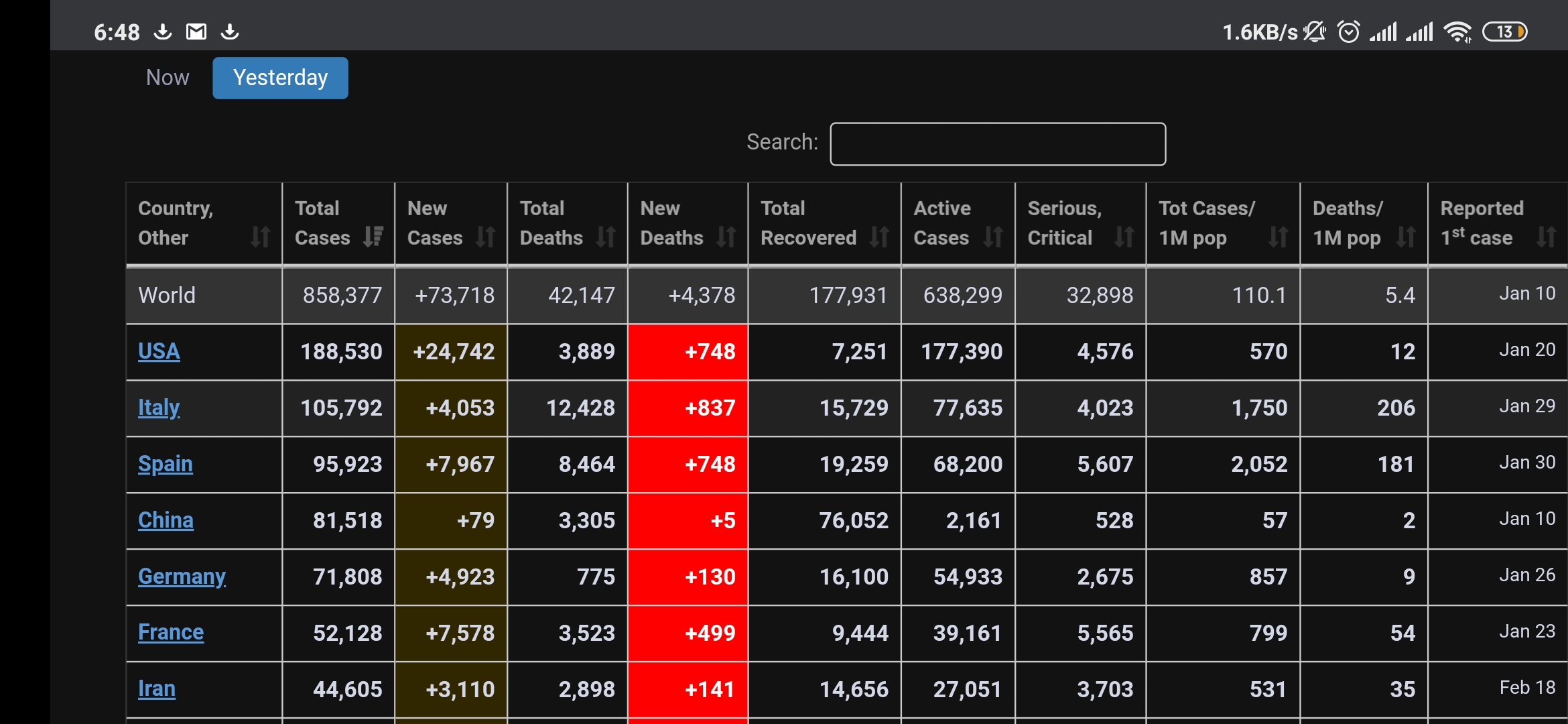The image size is (1568, 724).
Task: Sort by Total Deaths column arrows
Action: (606, 237)
